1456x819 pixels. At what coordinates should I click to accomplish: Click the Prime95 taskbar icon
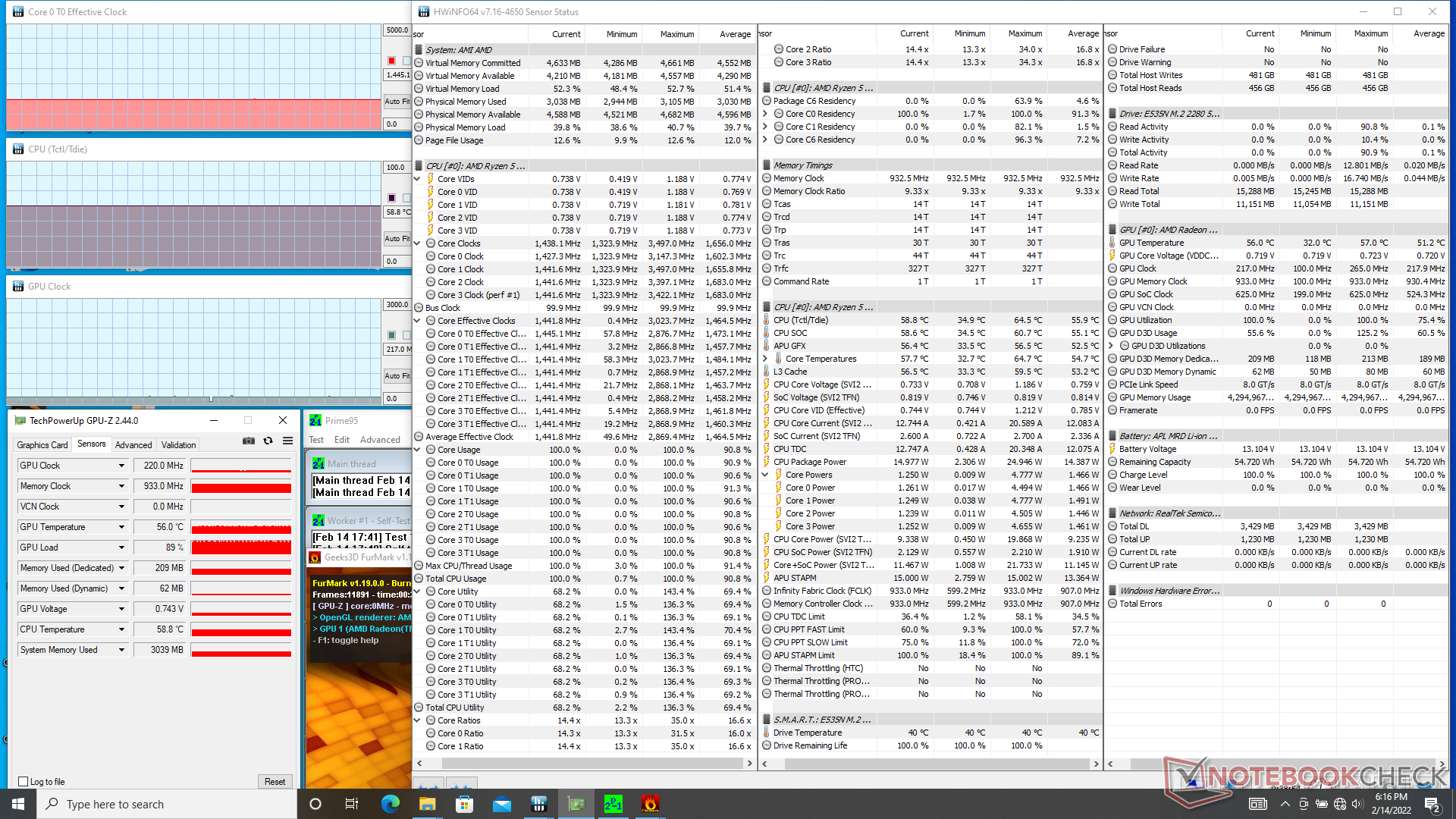613,804
